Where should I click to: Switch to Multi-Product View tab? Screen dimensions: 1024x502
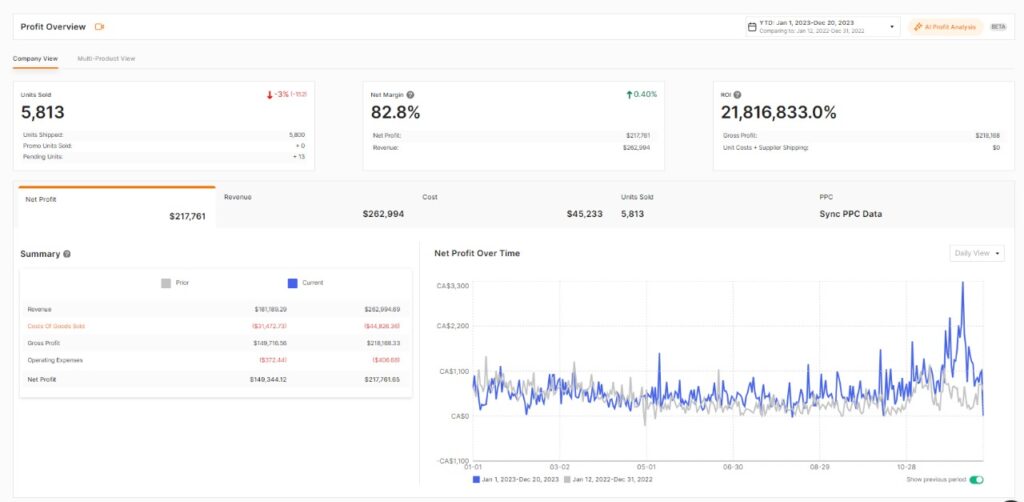point(106,59)
